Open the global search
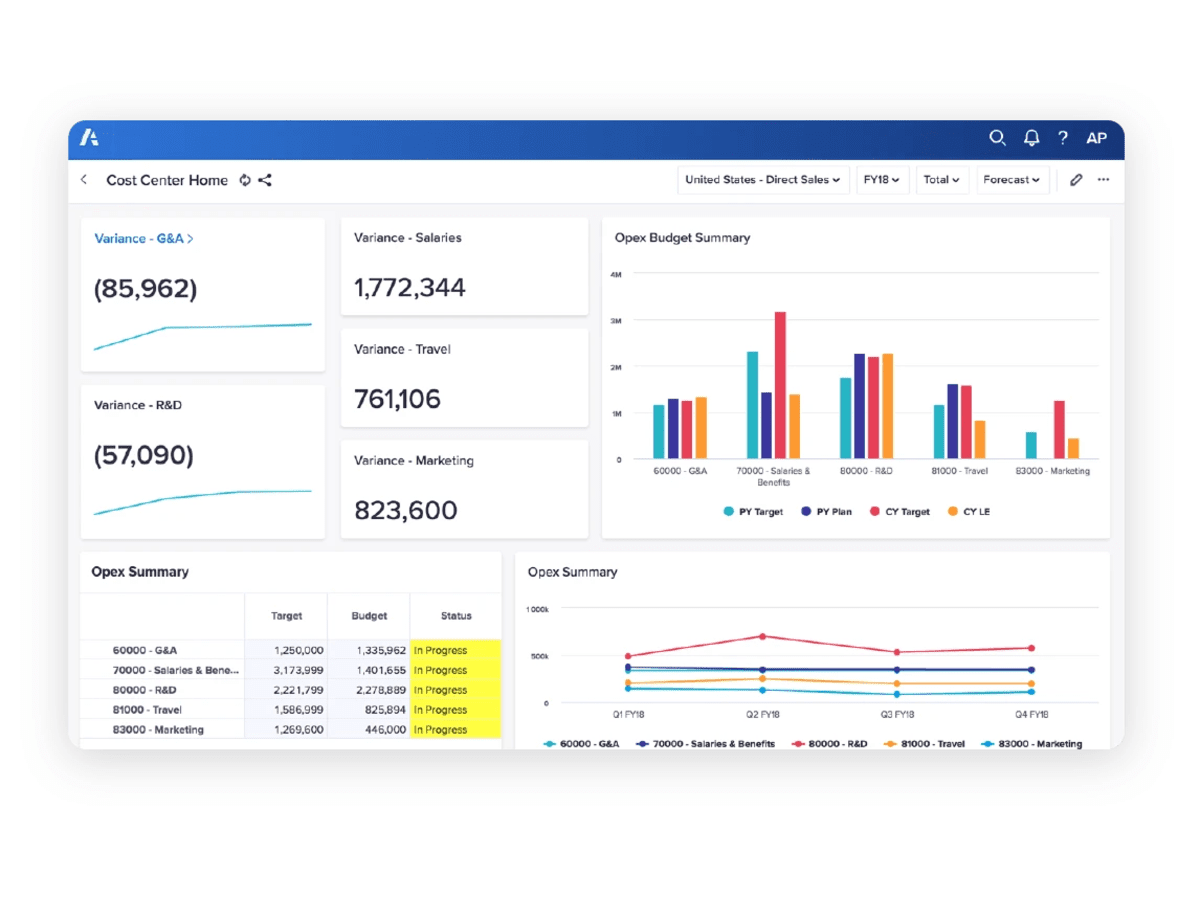 [997, 138]
